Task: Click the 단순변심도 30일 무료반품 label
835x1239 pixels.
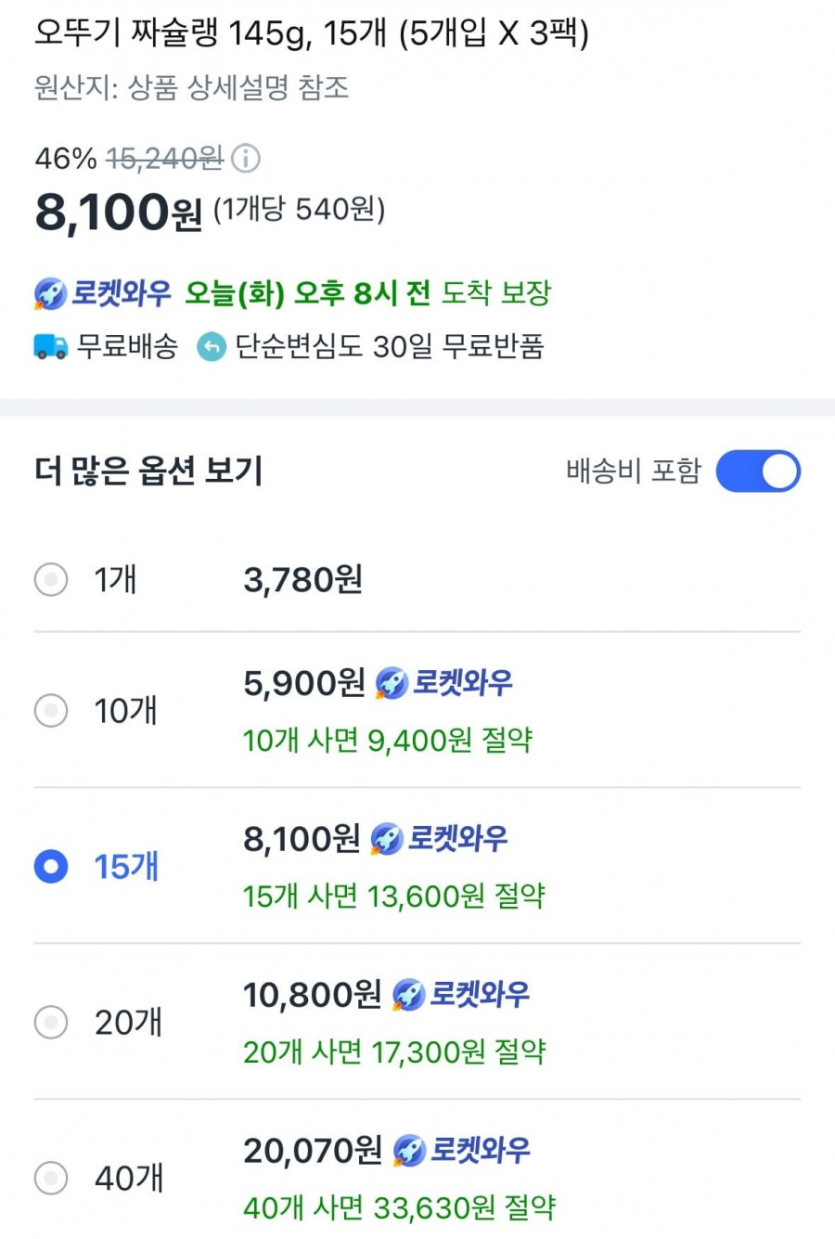Action: (389, 347)
